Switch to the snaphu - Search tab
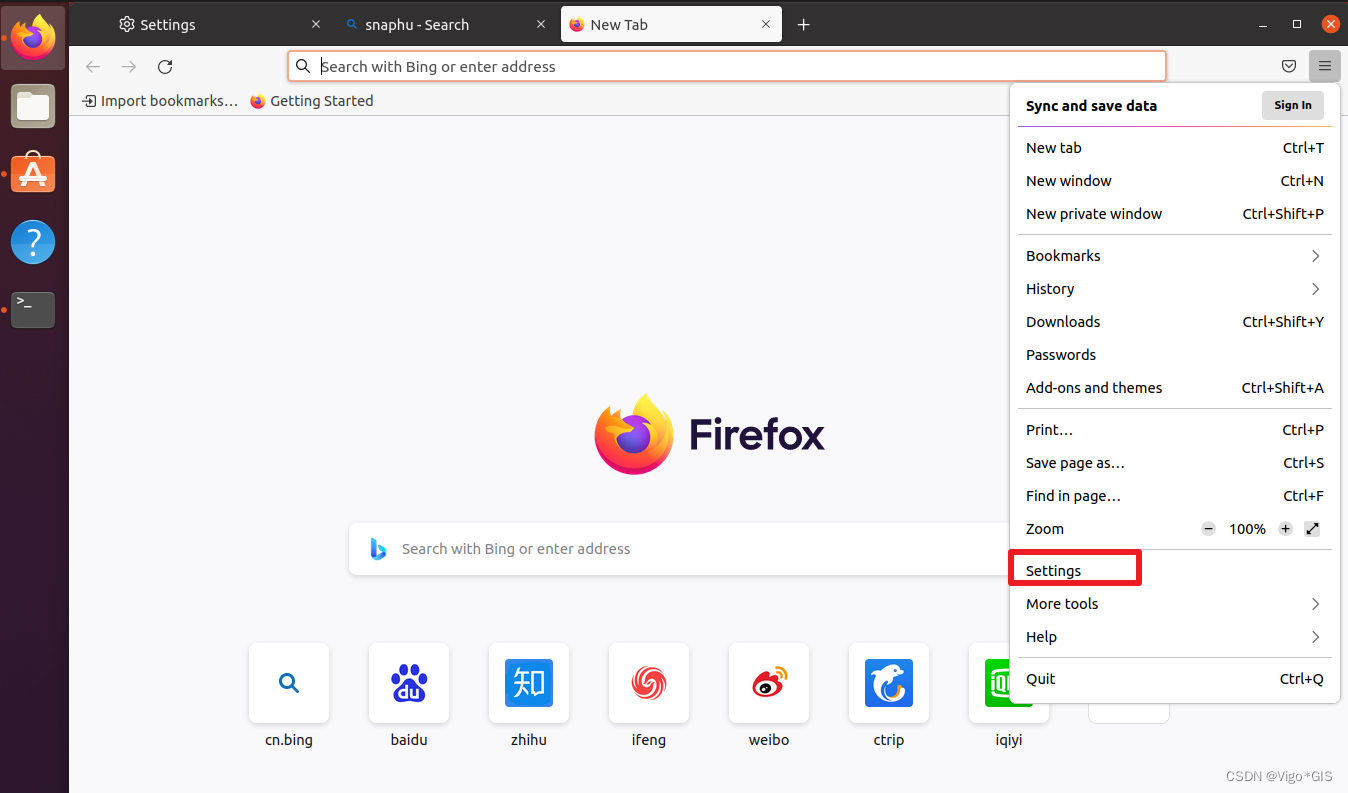 click(x=445, y=24)
